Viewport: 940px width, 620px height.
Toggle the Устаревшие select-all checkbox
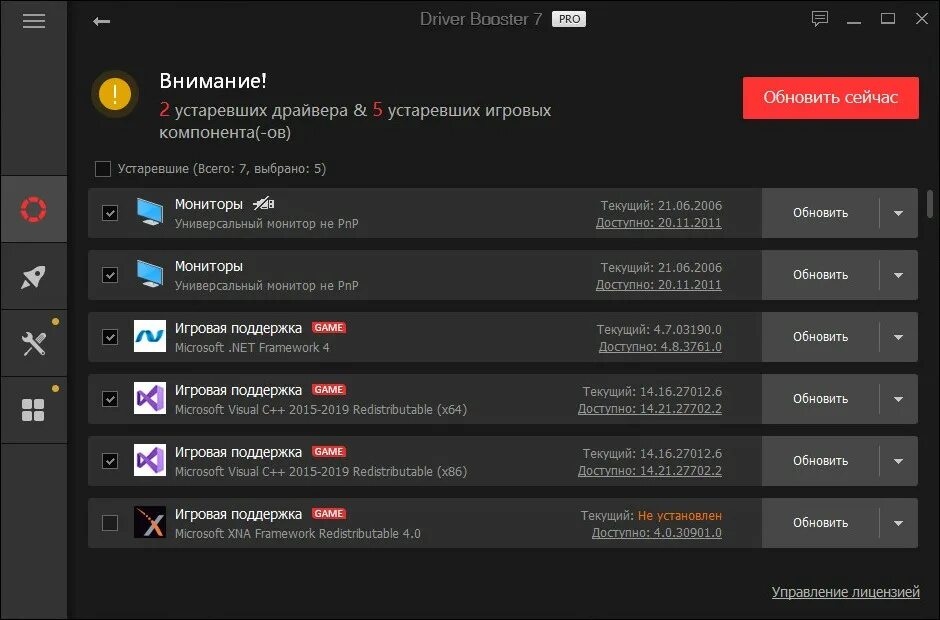click(x=103, y=169)
